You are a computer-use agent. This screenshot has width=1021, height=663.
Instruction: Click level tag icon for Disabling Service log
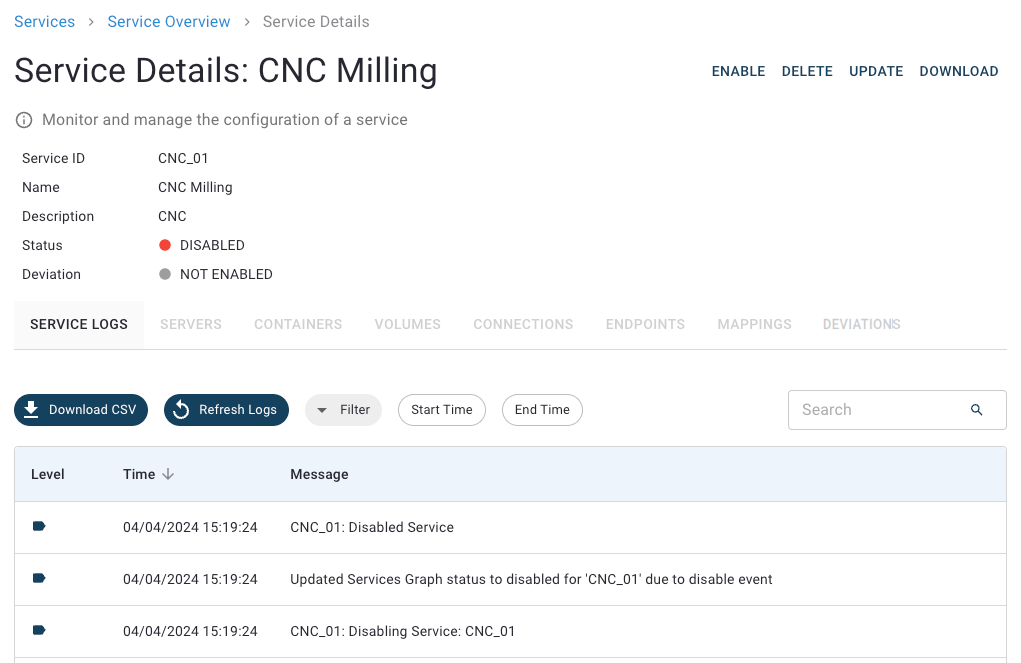39,630
